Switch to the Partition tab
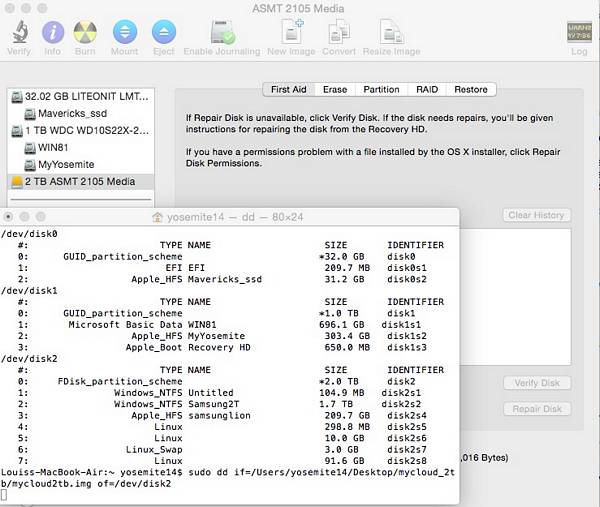The height and width of the screenshot is (507, 600). tap(381, 89)
